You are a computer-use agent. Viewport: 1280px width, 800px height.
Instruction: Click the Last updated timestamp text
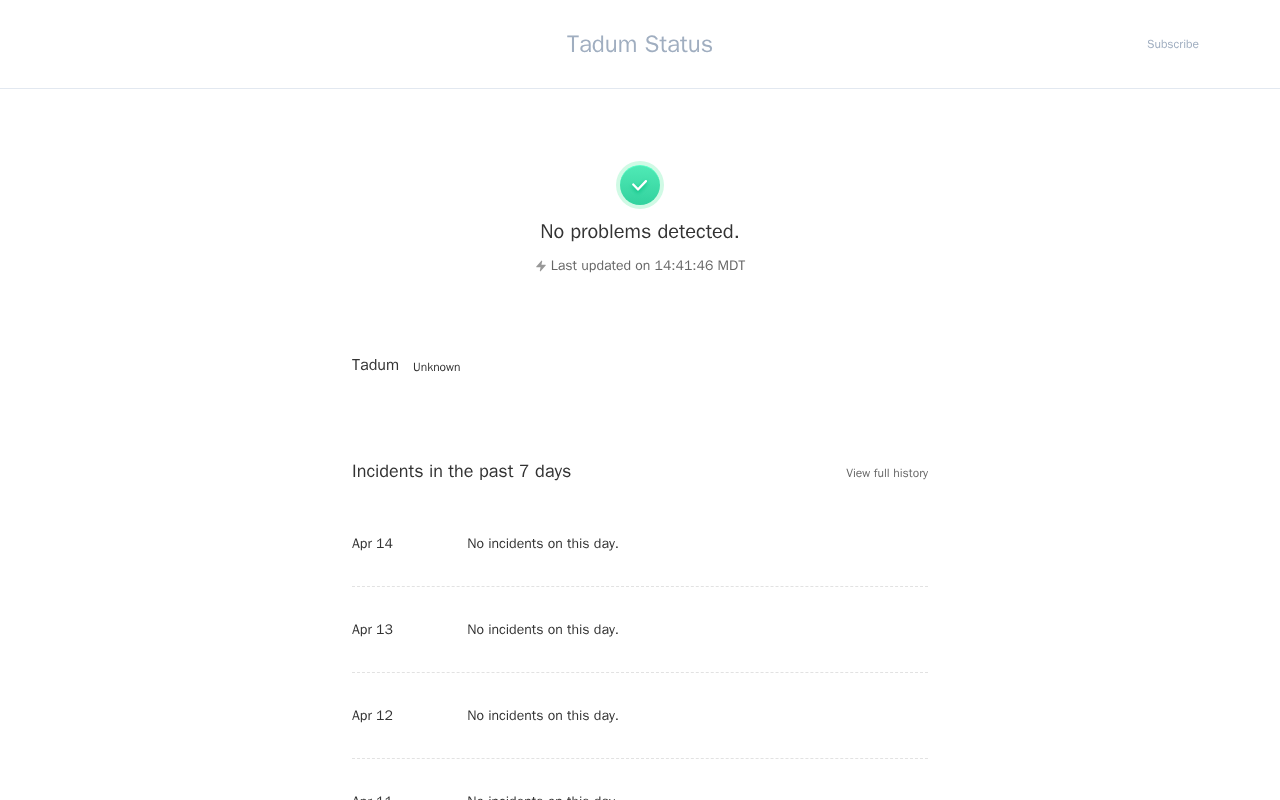coord(648,265)
